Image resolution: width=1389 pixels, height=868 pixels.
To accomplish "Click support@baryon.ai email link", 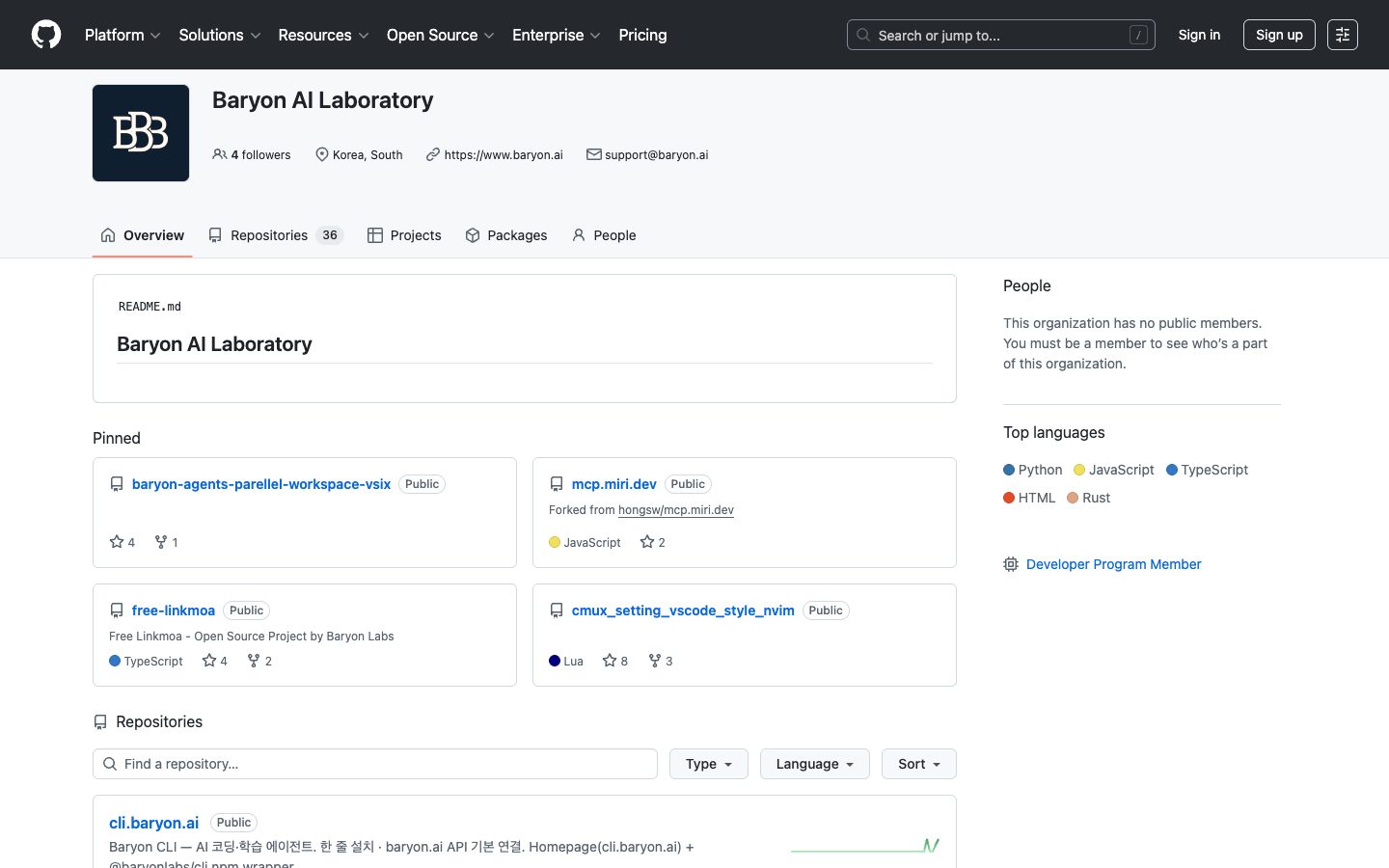I will tap(657, 154).
